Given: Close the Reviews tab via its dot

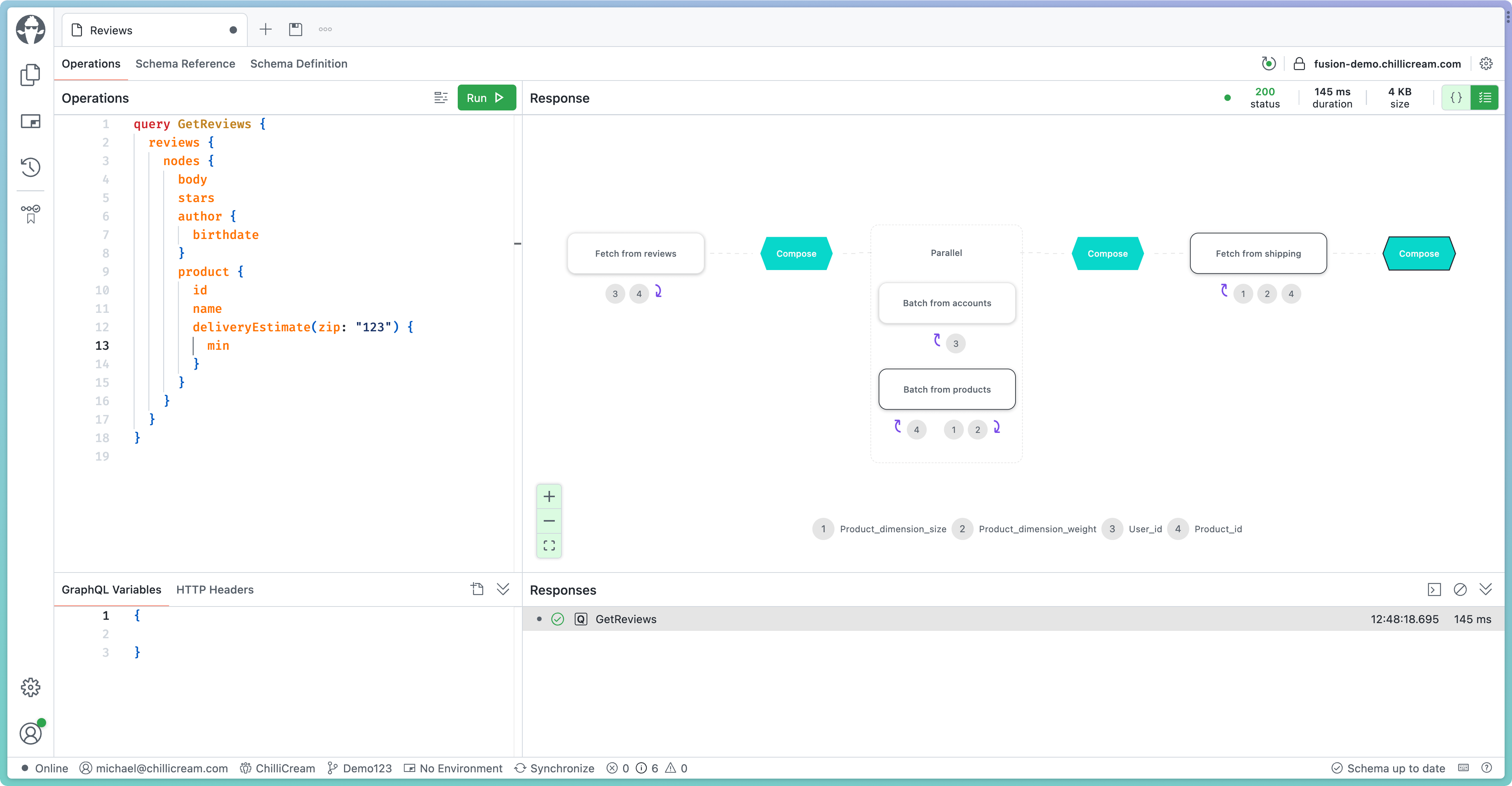Looking at the screenshot, I should (x=233, y=30).
